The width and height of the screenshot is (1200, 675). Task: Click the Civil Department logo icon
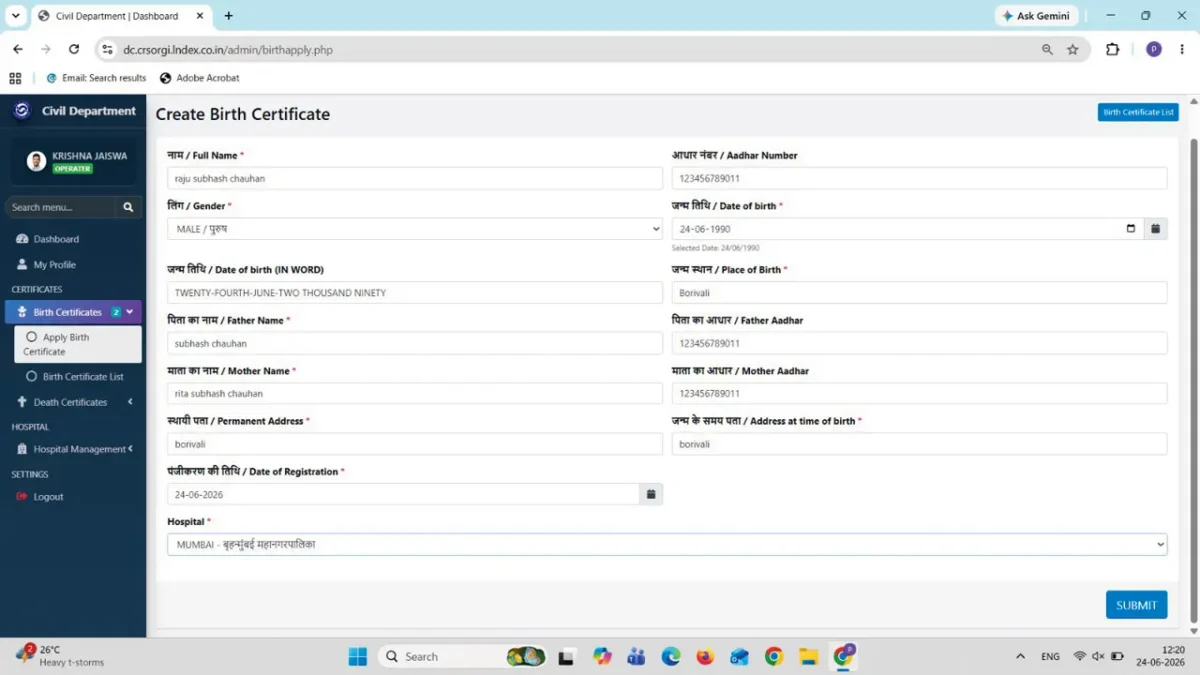[21, 111]
